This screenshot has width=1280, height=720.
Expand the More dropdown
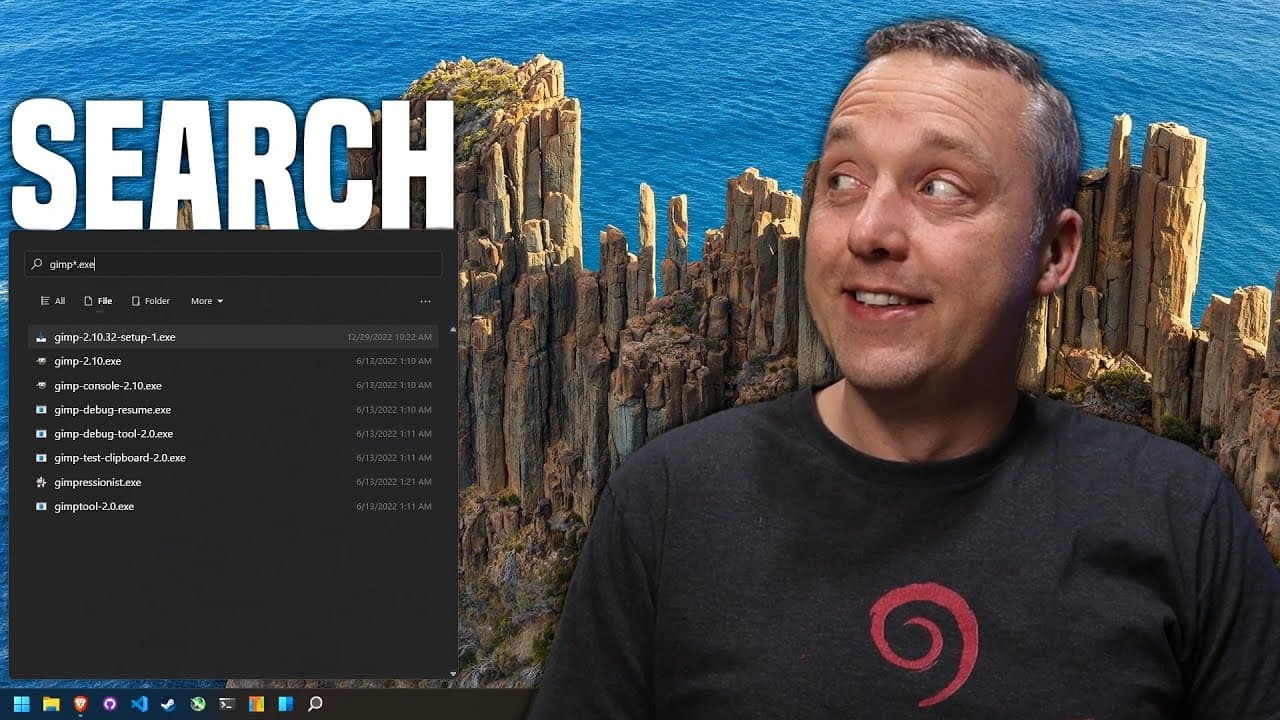tap(207, 301)
